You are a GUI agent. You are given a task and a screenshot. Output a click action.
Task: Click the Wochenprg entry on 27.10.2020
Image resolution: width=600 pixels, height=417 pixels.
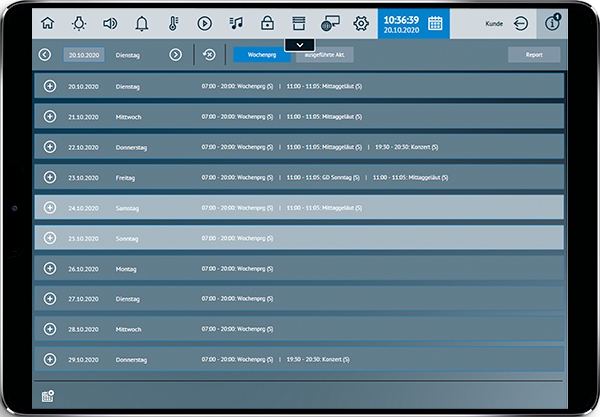[237, 299]
